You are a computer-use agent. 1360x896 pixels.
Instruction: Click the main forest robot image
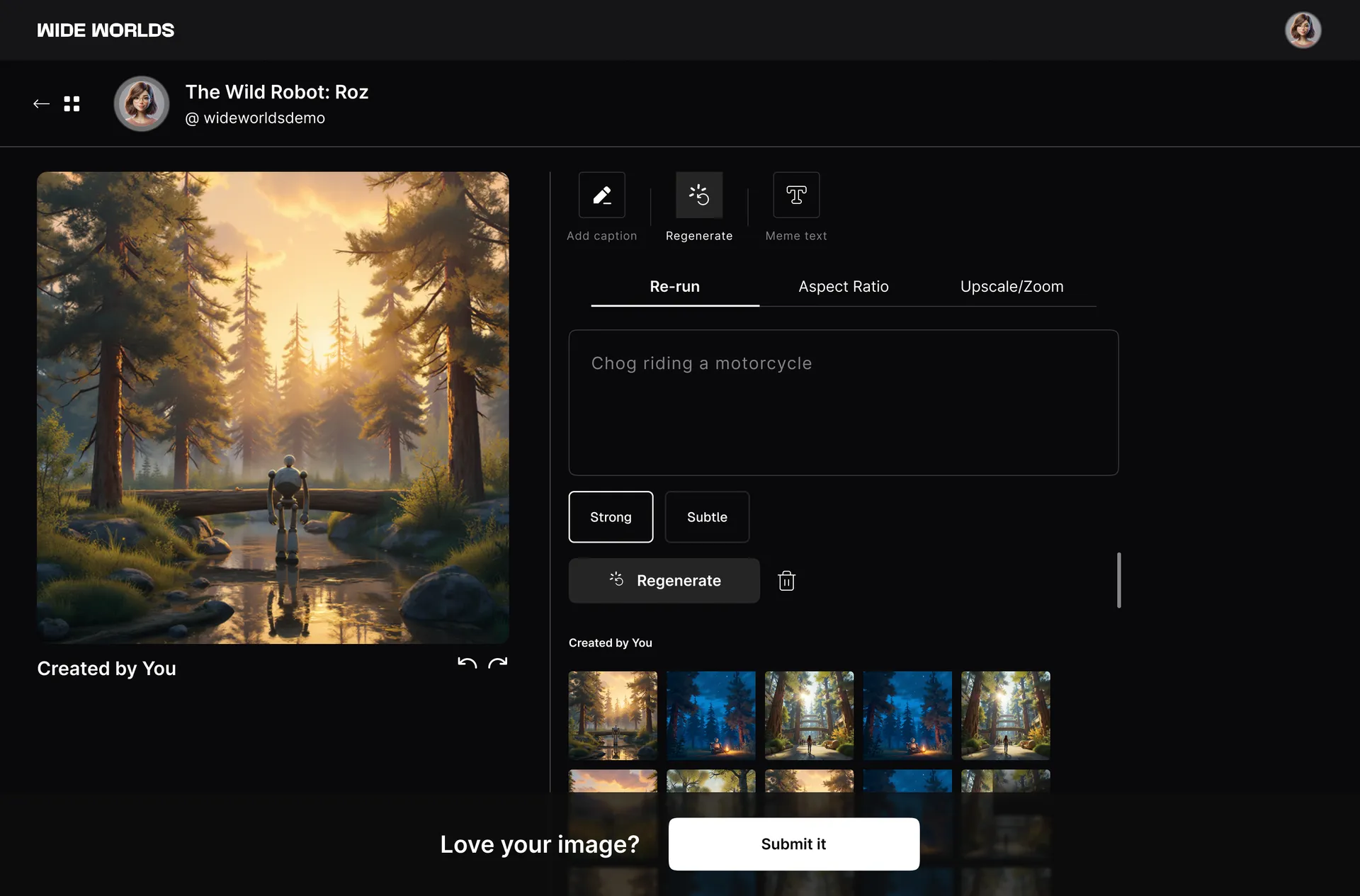(x=273, y=408)
